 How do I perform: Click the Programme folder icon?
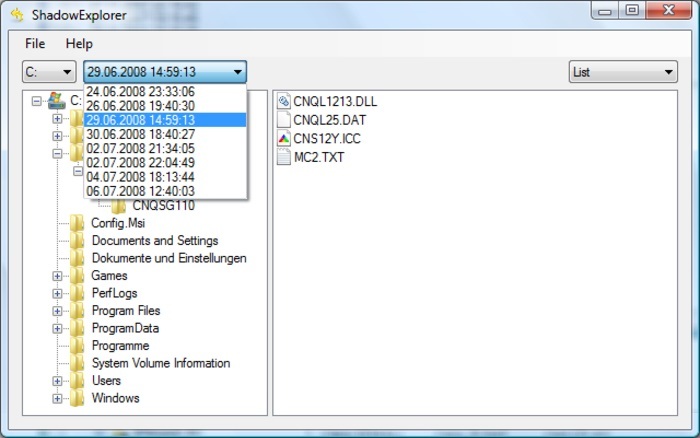click(77, 346)
